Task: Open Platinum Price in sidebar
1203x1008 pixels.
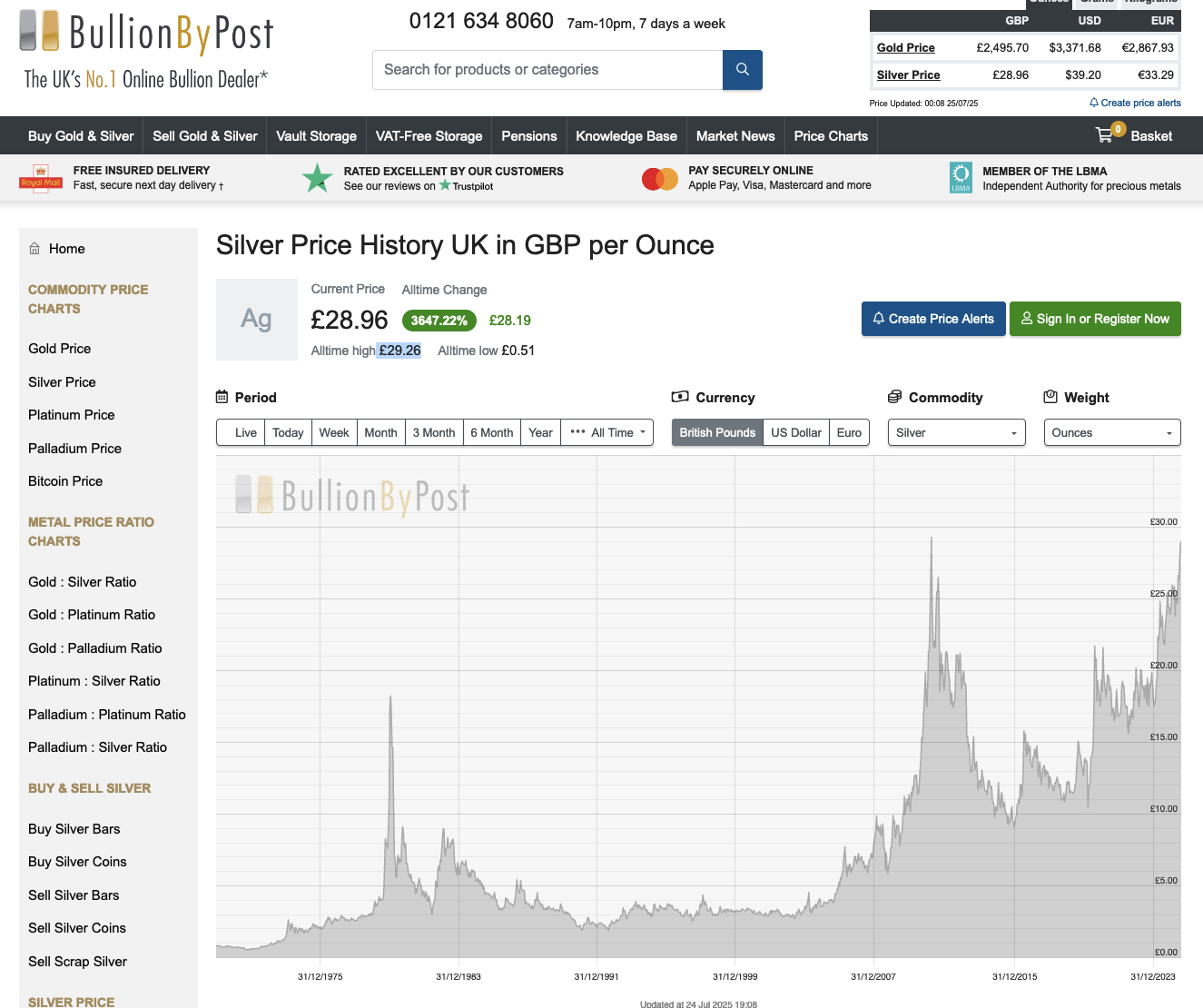Action: click(72, 415)
